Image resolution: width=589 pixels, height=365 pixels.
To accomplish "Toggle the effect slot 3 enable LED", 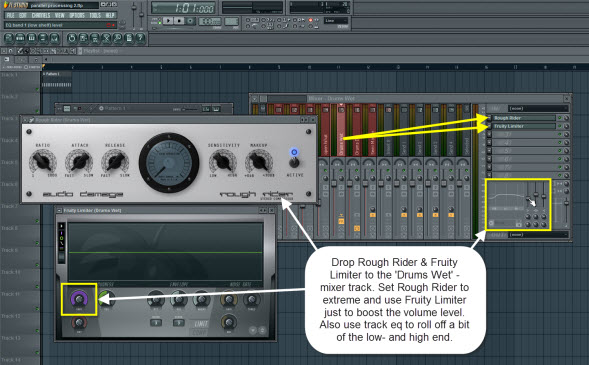I will [x=559, y=134].
